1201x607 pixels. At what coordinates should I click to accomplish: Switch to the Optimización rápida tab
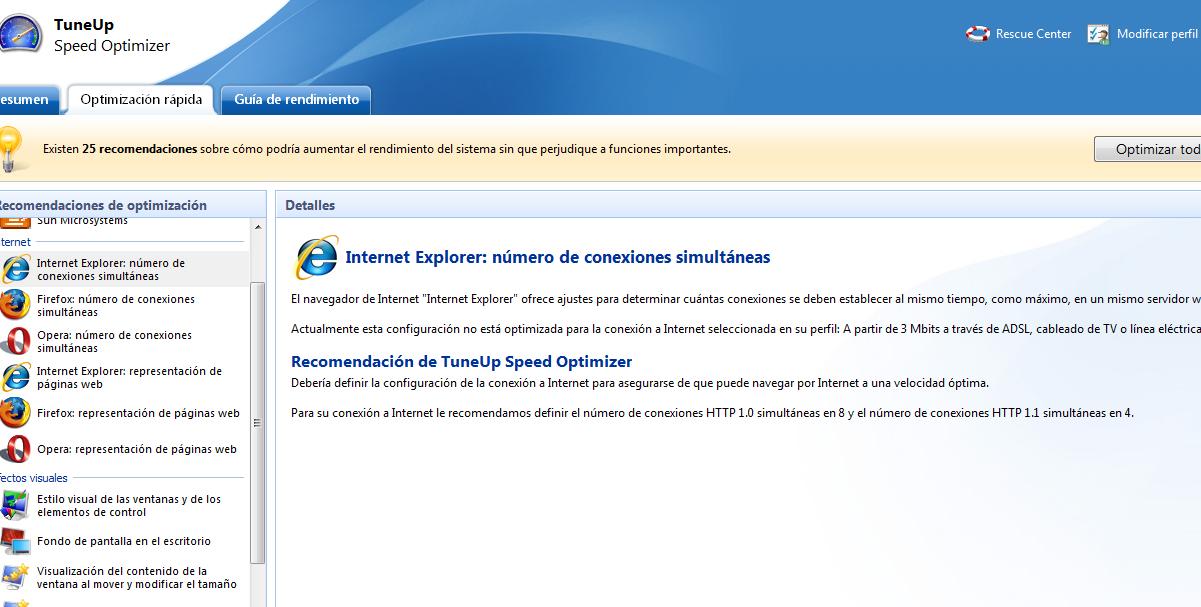tap(141, 99)
